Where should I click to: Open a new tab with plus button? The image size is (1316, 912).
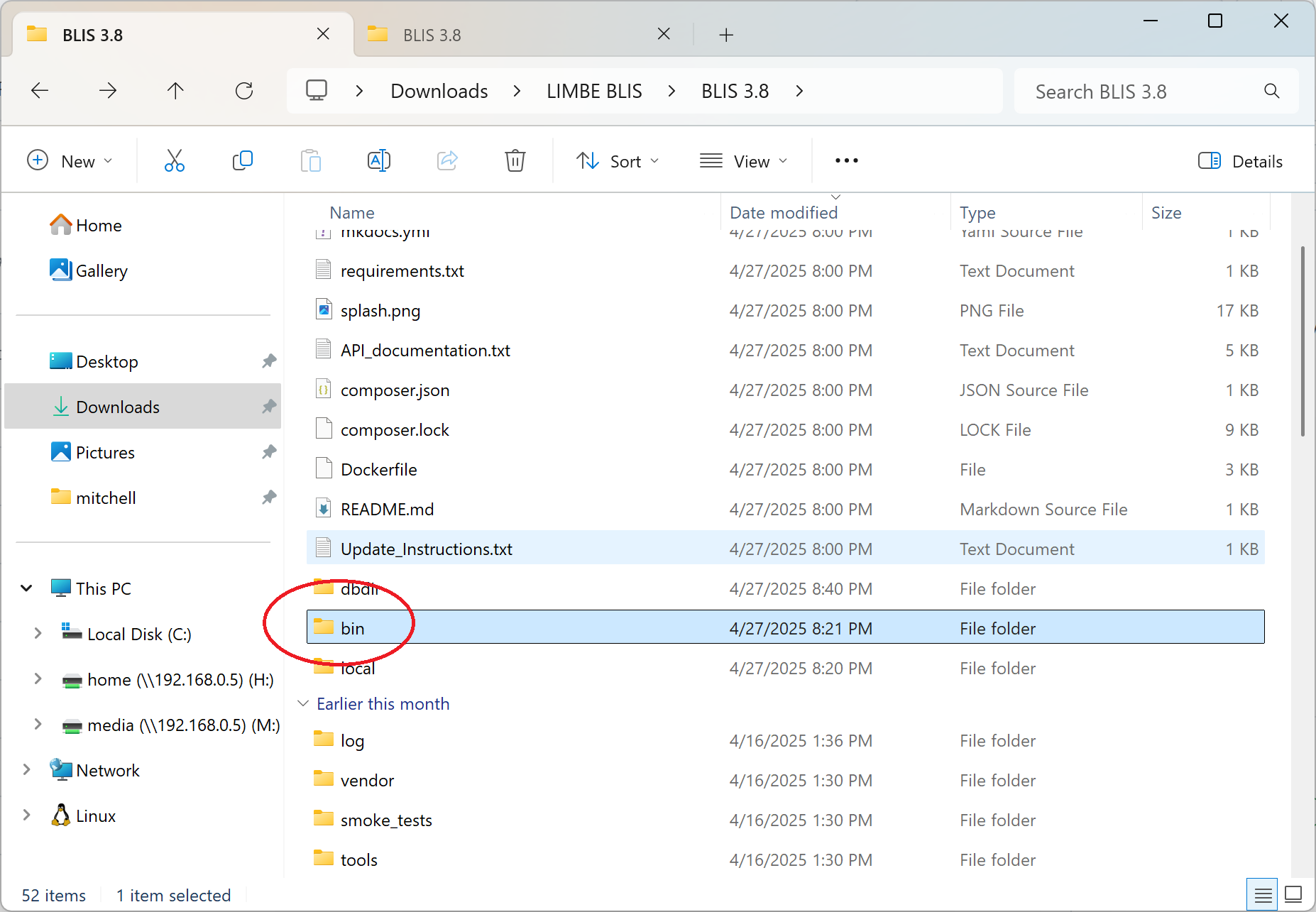pos(725,35)
